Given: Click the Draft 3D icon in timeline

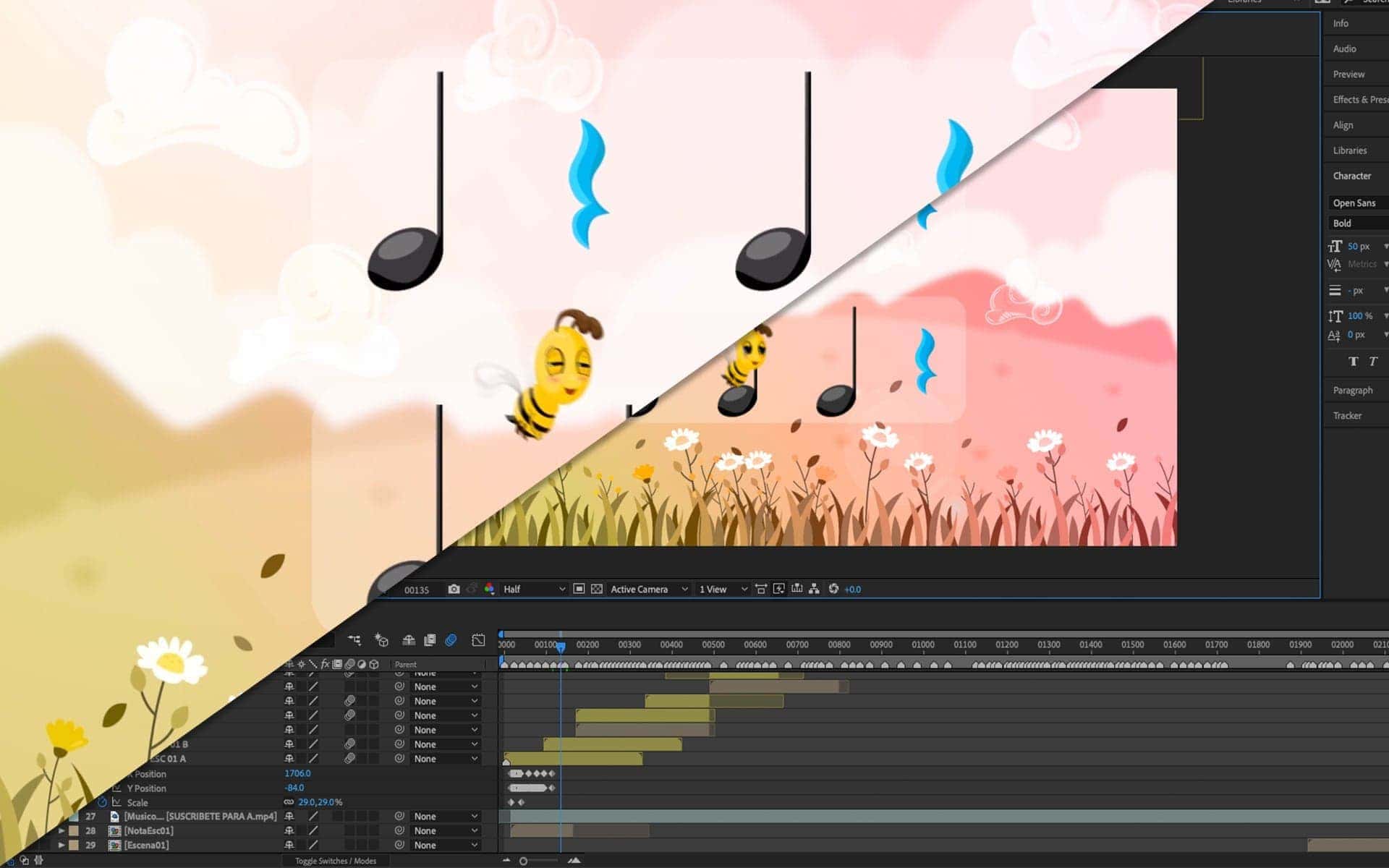Looking at the screenshot, I should tap(381, 640).
